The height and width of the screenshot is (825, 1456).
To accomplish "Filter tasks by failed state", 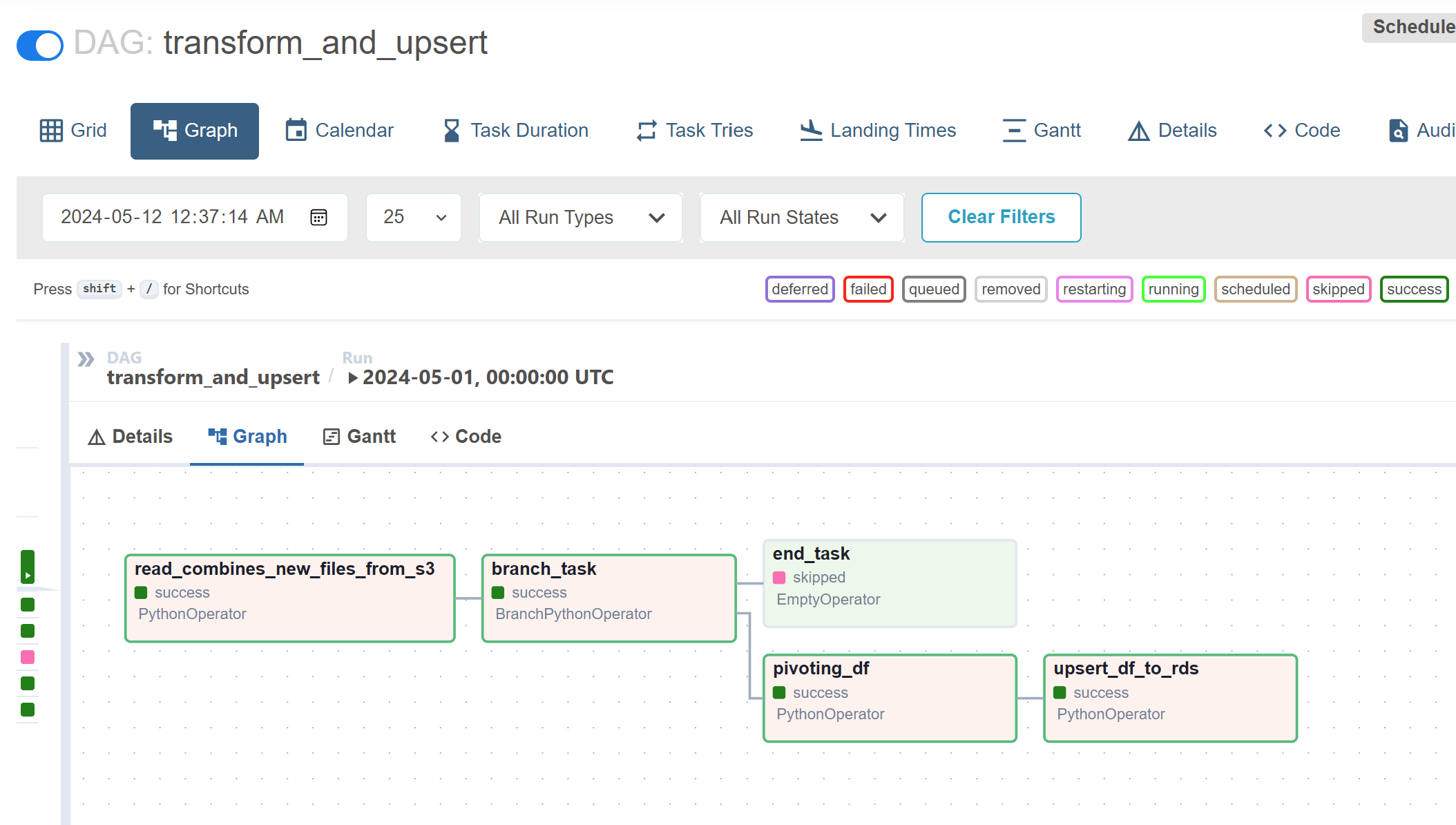I will (x=868, y=289).
